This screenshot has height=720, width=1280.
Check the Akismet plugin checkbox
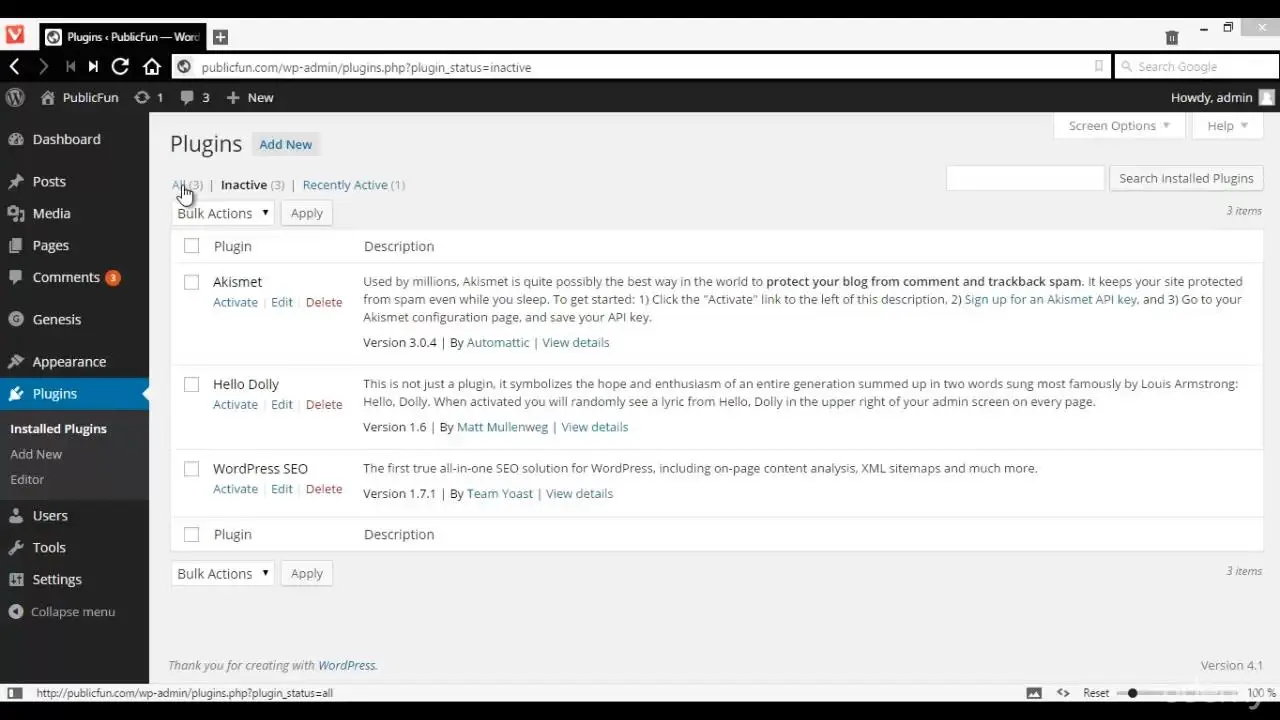[x=191, y=282]
